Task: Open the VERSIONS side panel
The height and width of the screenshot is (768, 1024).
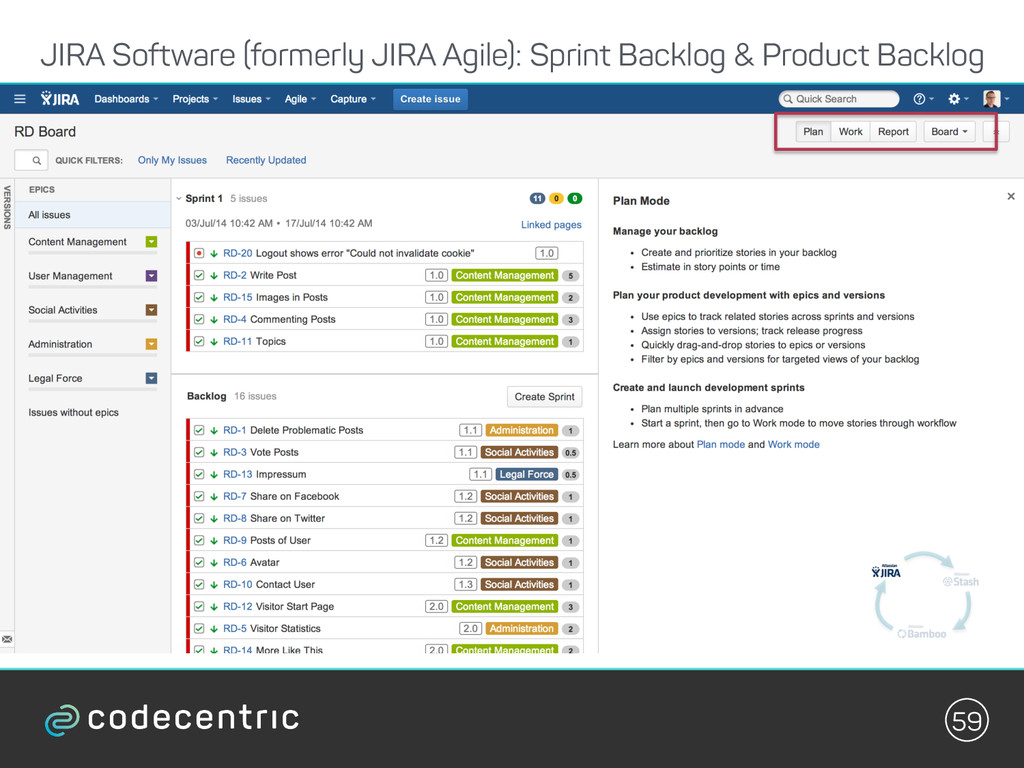Action: [7, 207]
